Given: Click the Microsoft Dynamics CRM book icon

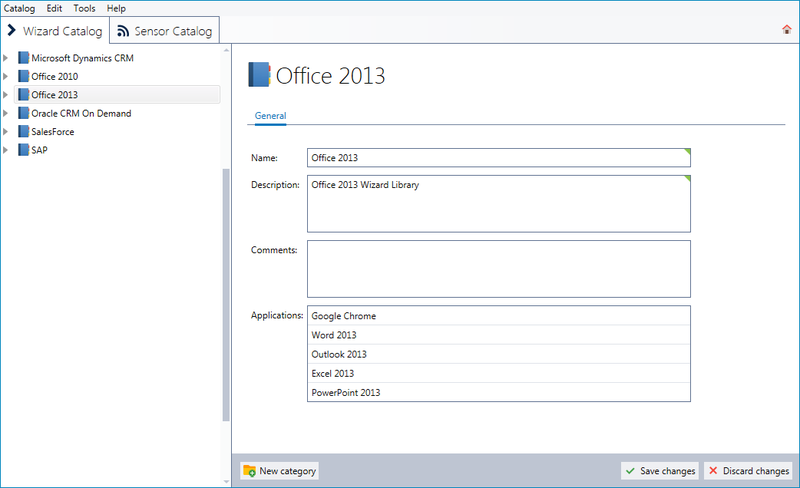Looking at the screenshot, I should [24, 58].
